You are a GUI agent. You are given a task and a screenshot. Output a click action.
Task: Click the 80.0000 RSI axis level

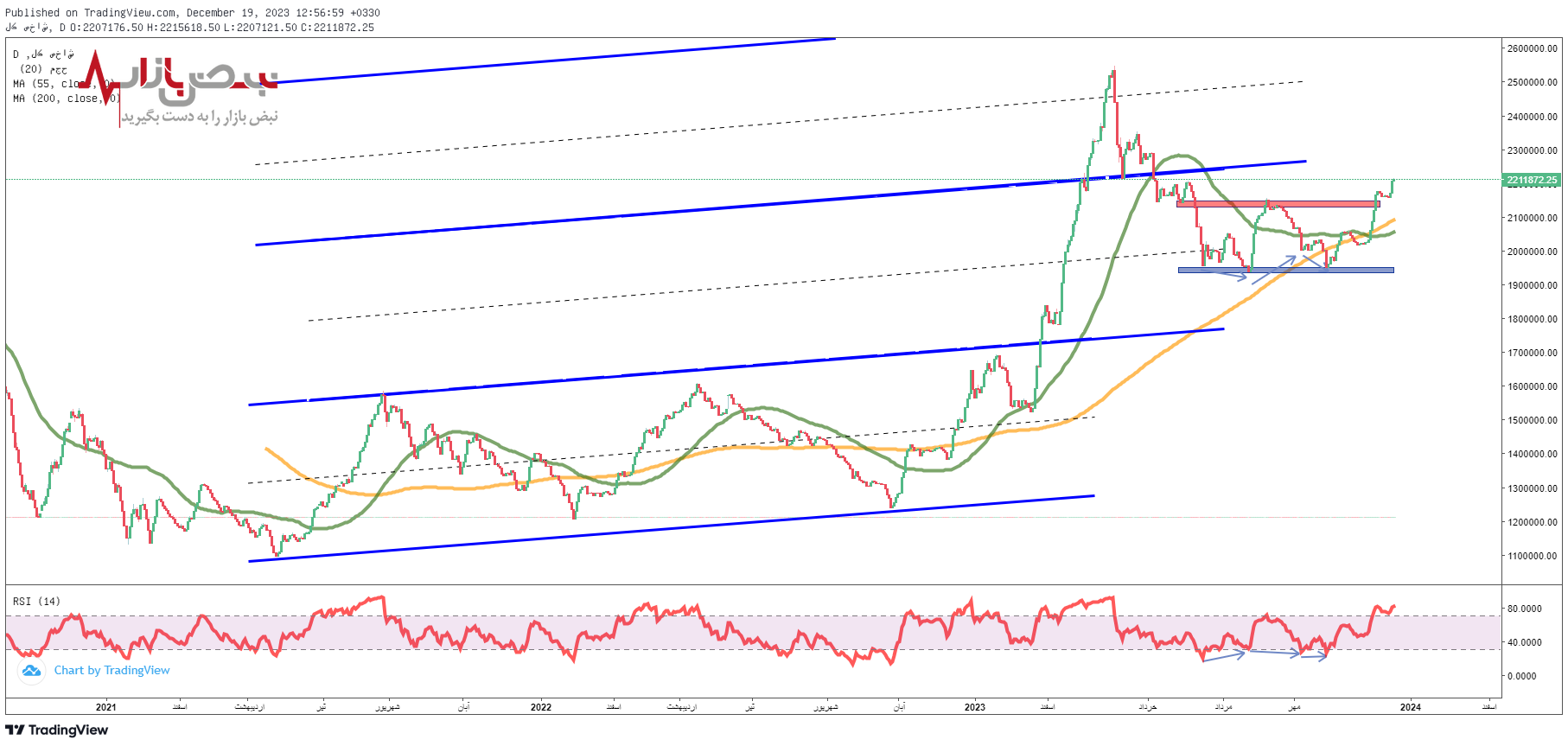coord(1524,609)
